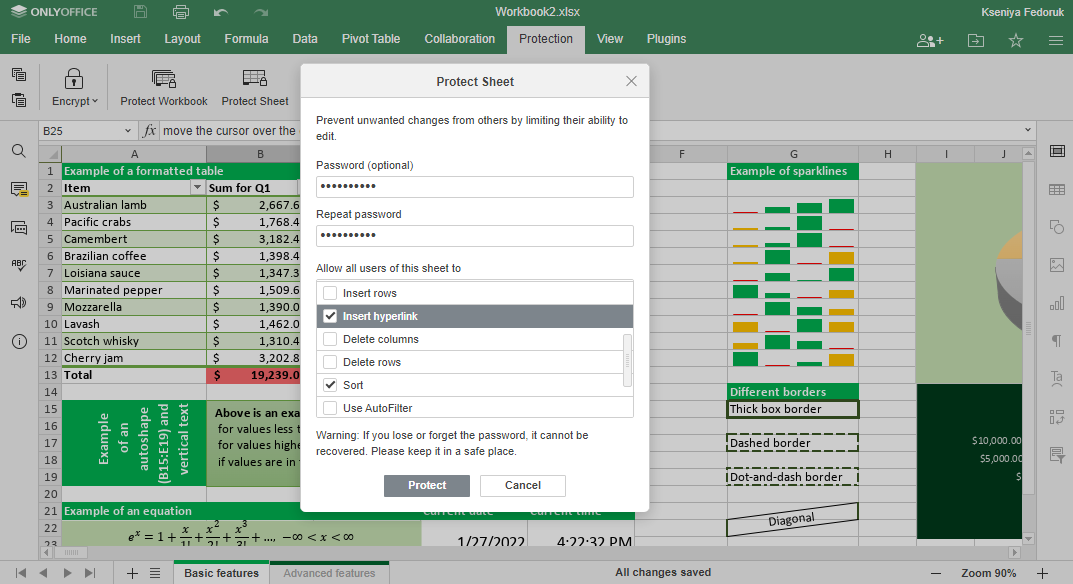Screen dimensions: 1073x584
Task: Uncheck the Sort permission checkbox
Action: click(x=330, y=385)
